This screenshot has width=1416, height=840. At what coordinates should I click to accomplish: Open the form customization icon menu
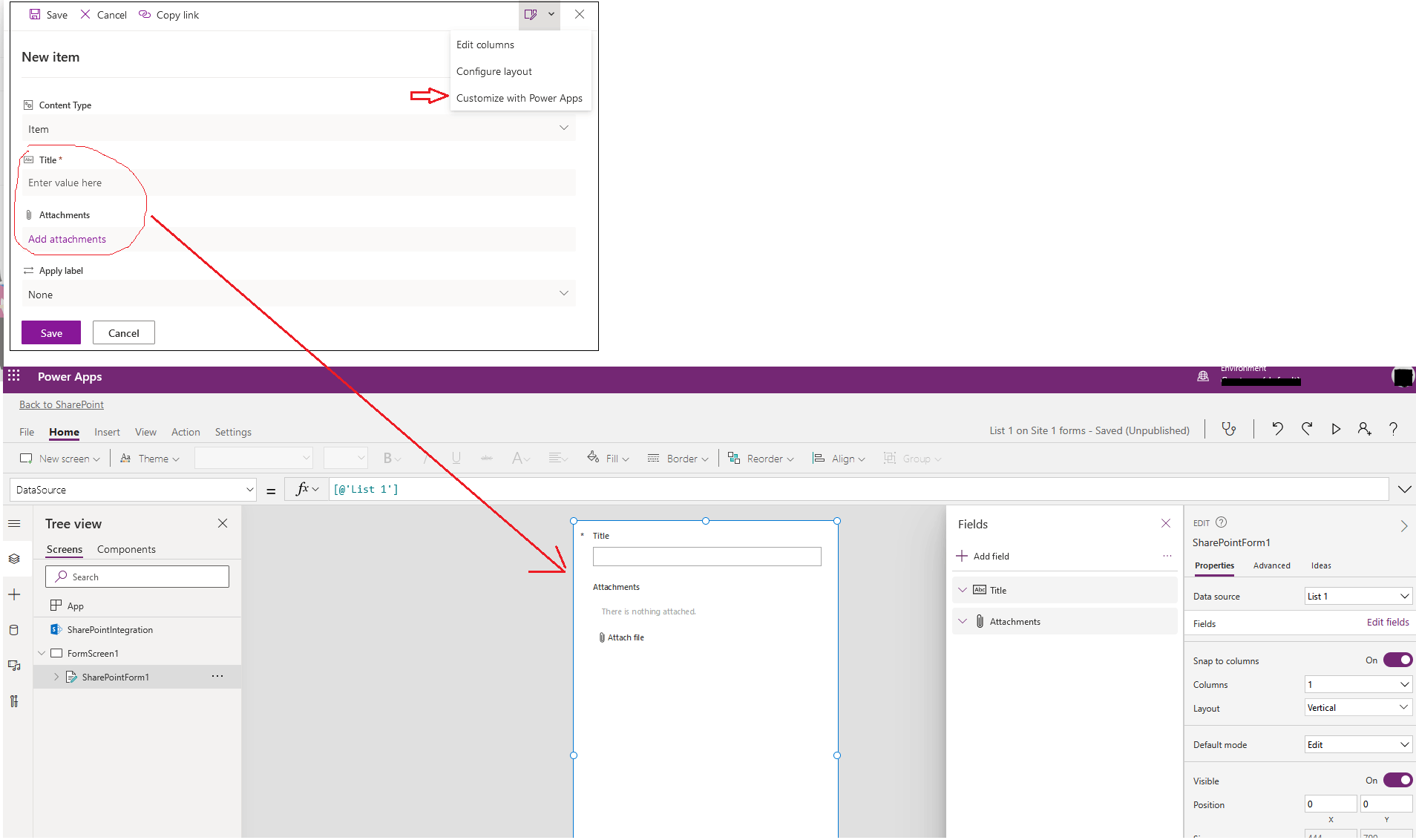540,14
